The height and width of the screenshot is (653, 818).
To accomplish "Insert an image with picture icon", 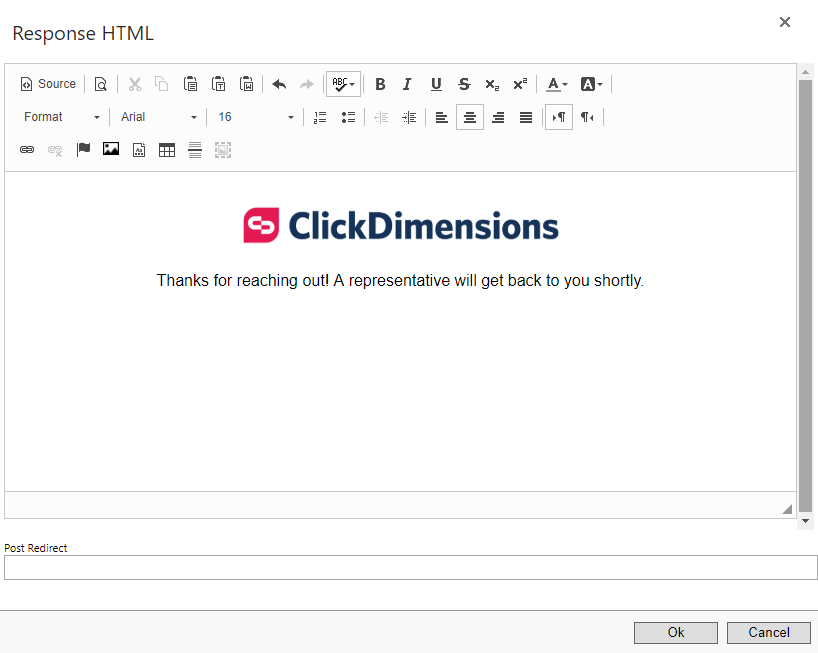I will click(x=111, y=150).
